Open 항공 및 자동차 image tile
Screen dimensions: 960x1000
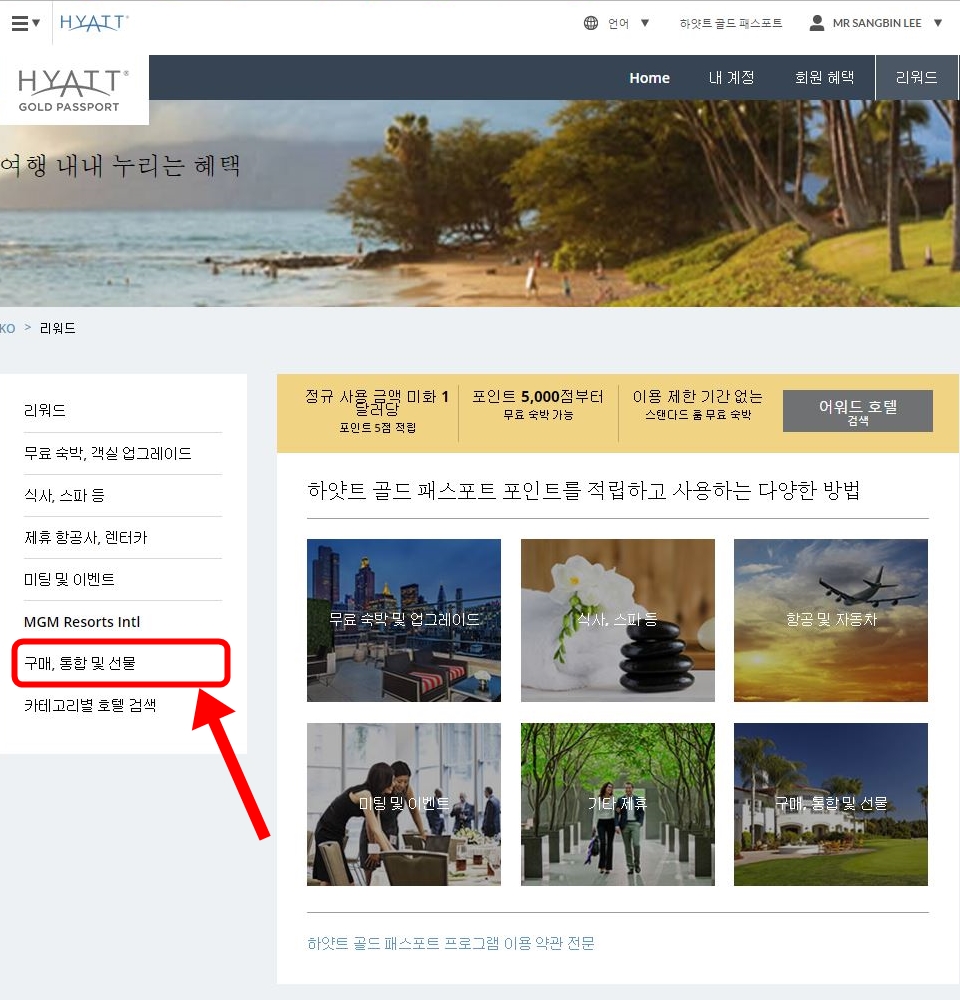click(831, 620)
